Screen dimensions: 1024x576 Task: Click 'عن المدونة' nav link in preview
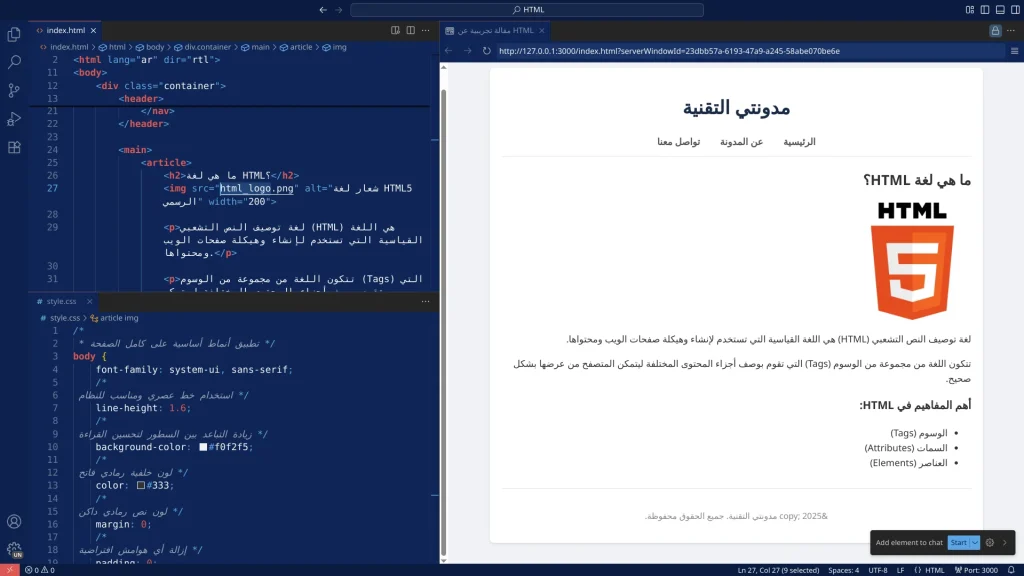pos(741,142)
